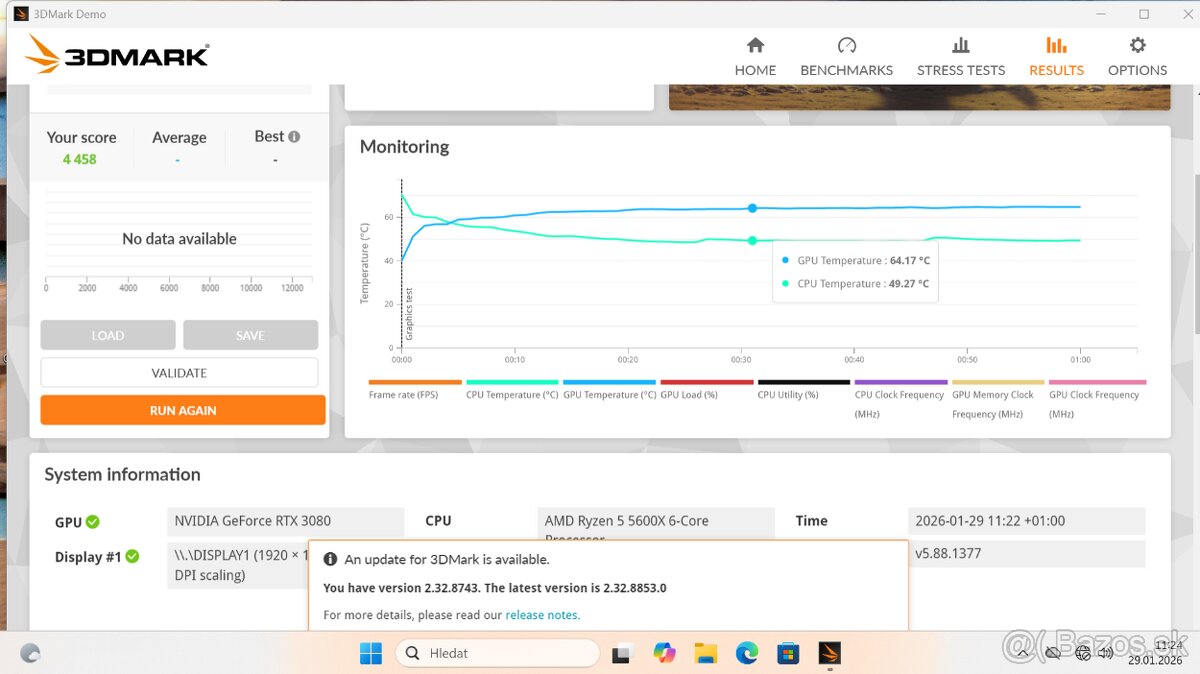Open the release notes link

(x=542, y=615)
